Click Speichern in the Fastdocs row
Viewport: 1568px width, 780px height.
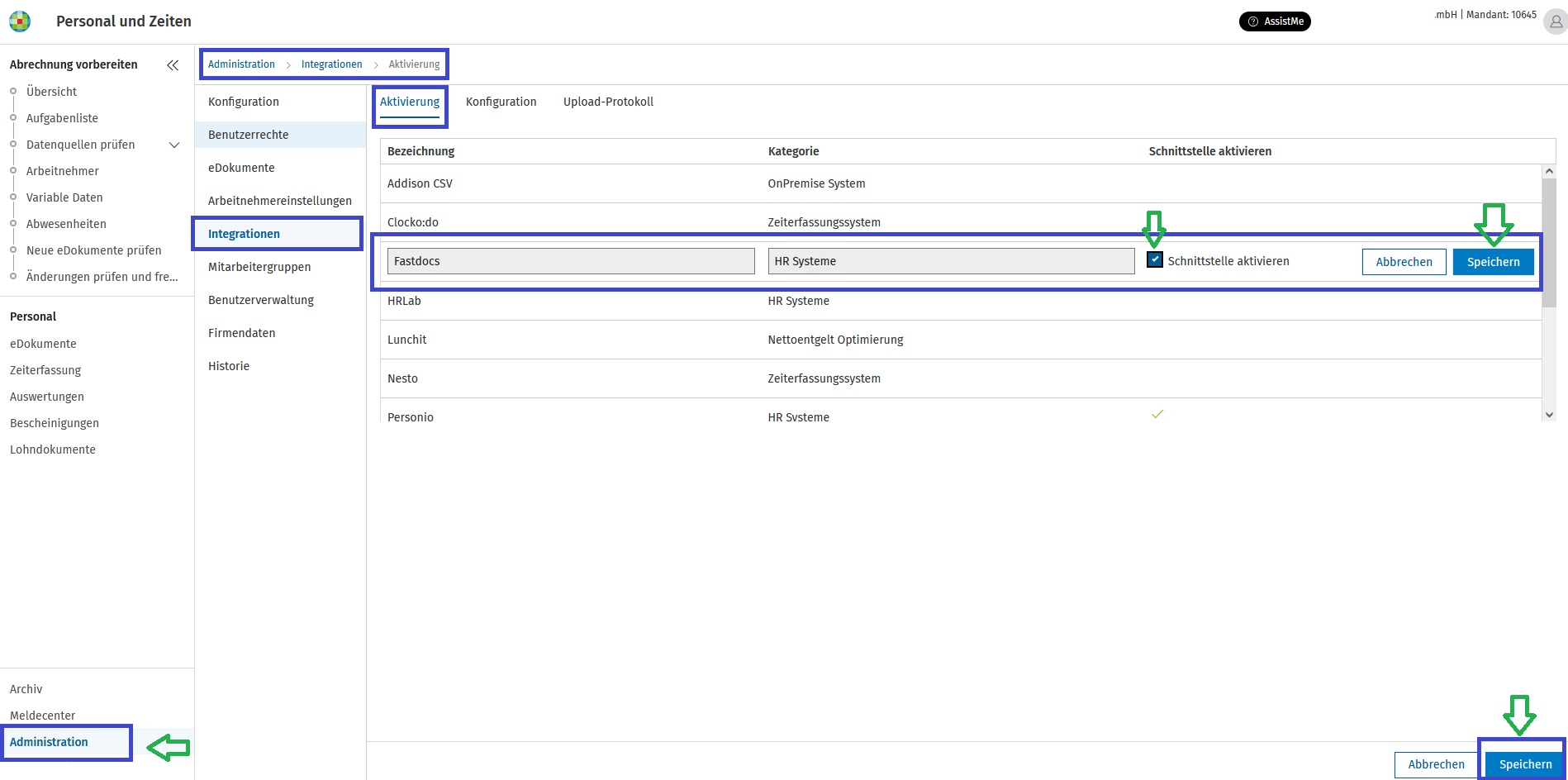pos(1493,262)
